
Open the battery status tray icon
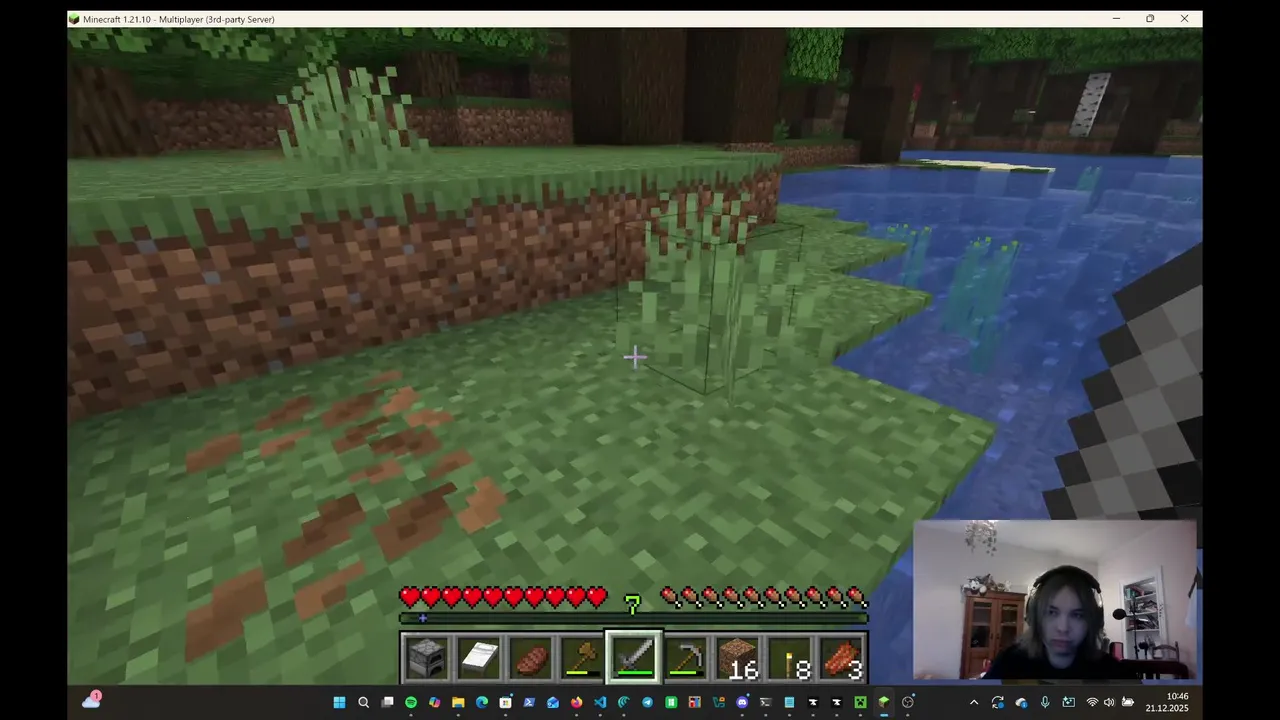pos(1128,702)
